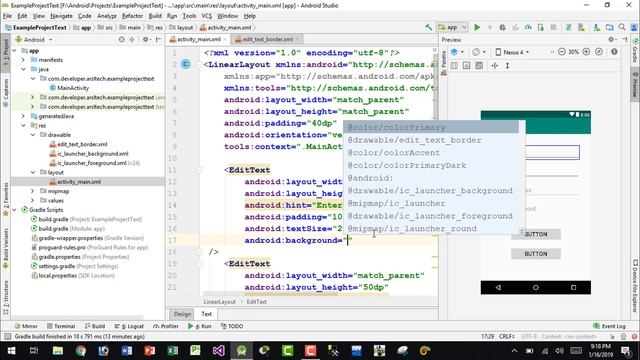Open Visual Studio from the taskbar

click(x=218, y=351)
